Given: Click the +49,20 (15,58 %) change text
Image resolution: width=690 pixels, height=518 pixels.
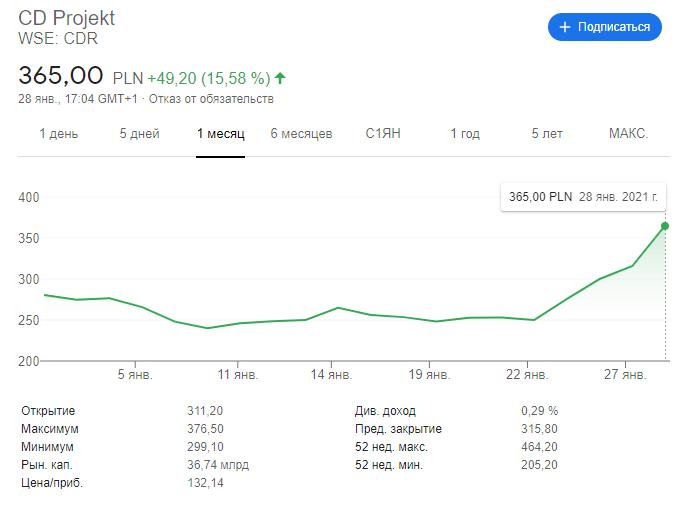Looking at the screenshot, I should 209,78.
